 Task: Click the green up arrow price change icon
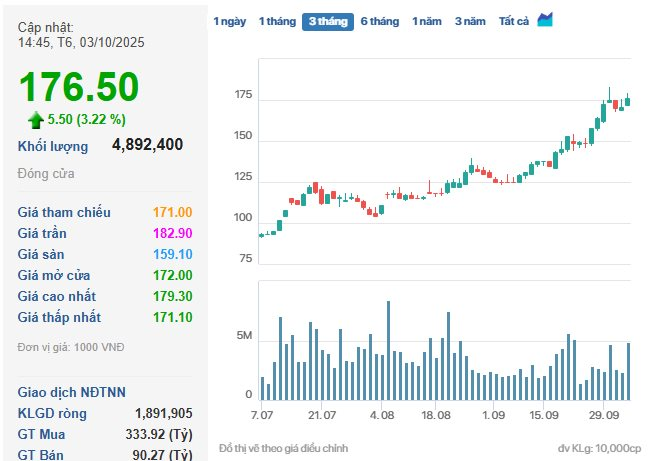[36, 119]
